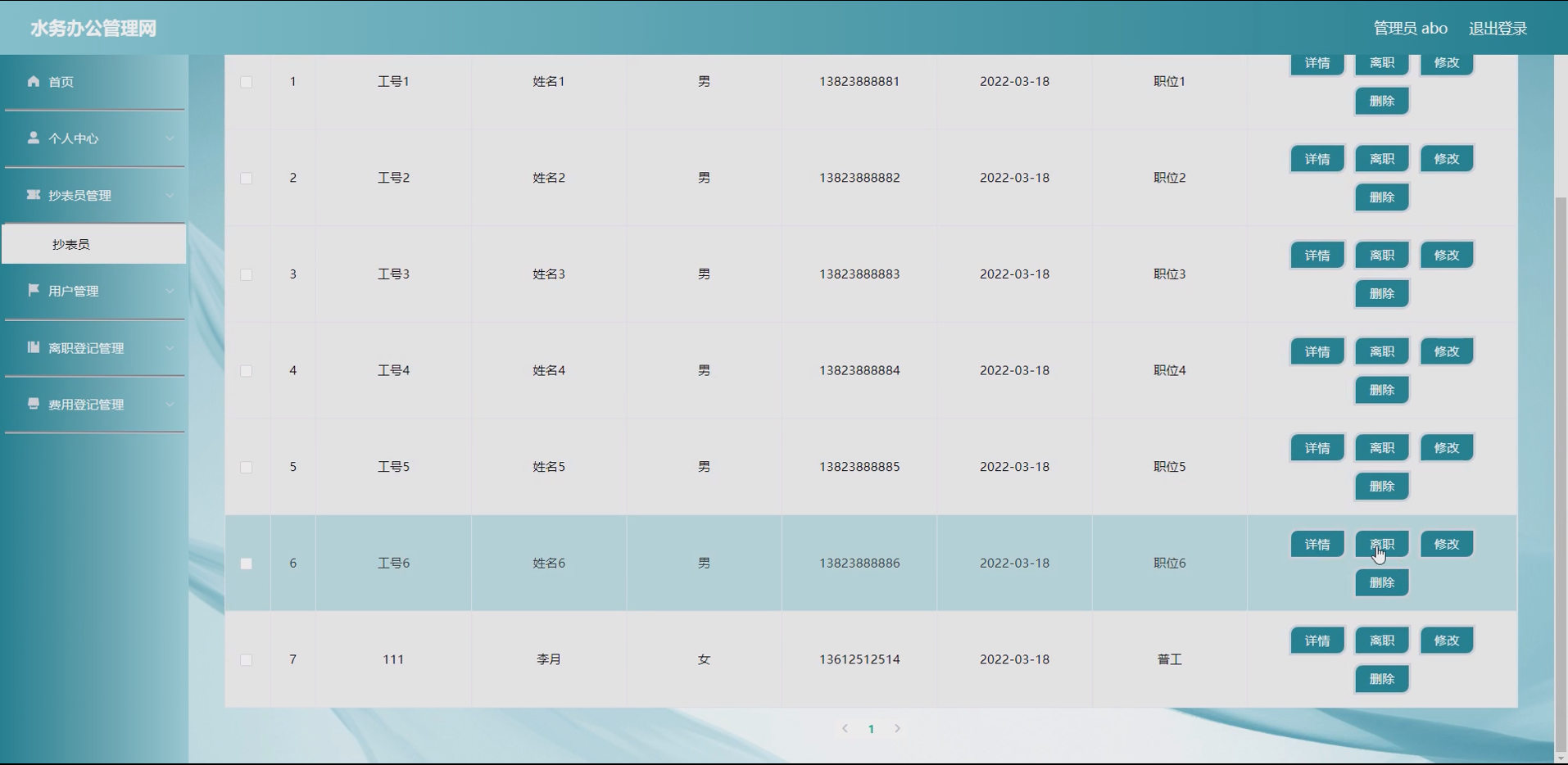Go to next page arrow
The height and width of the screenshot is (765, 1568).
(897, 728)
